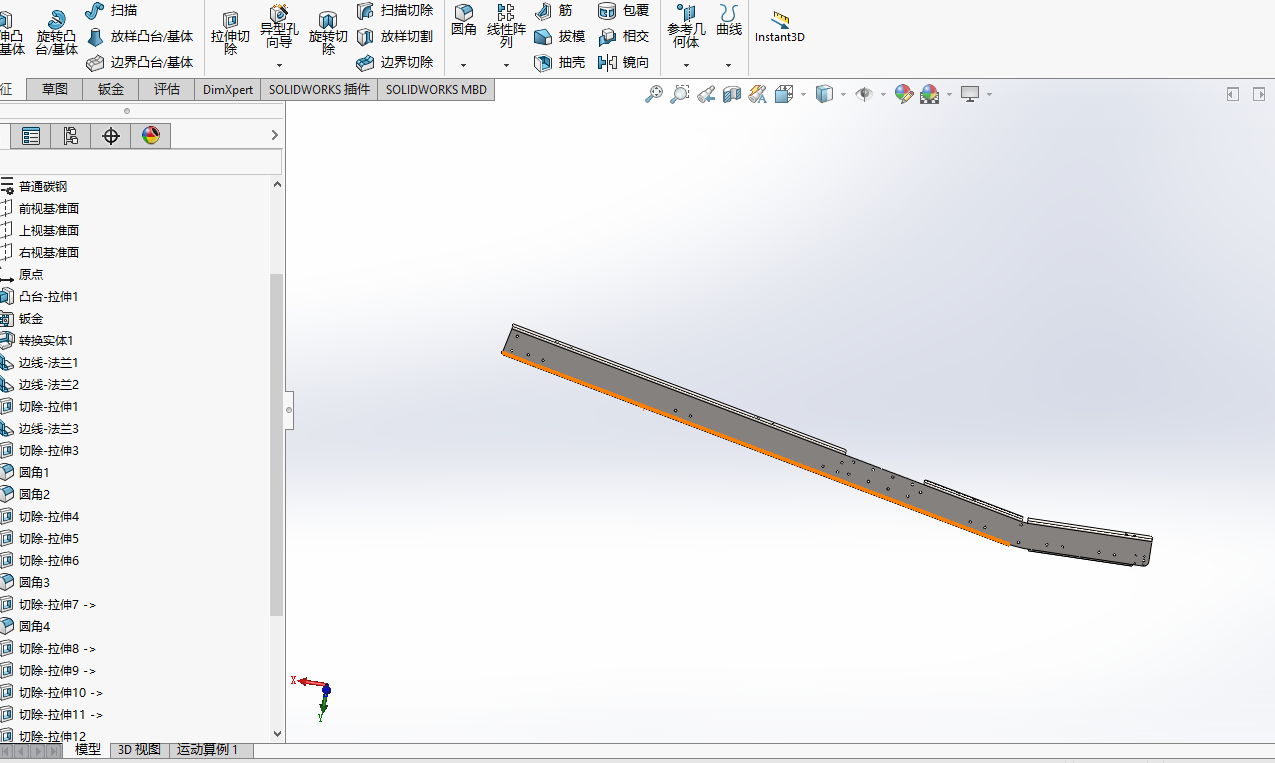This screenshot has width=1275, height=763.
Task: Click the feature tree filter field
Action: (140, 162)
